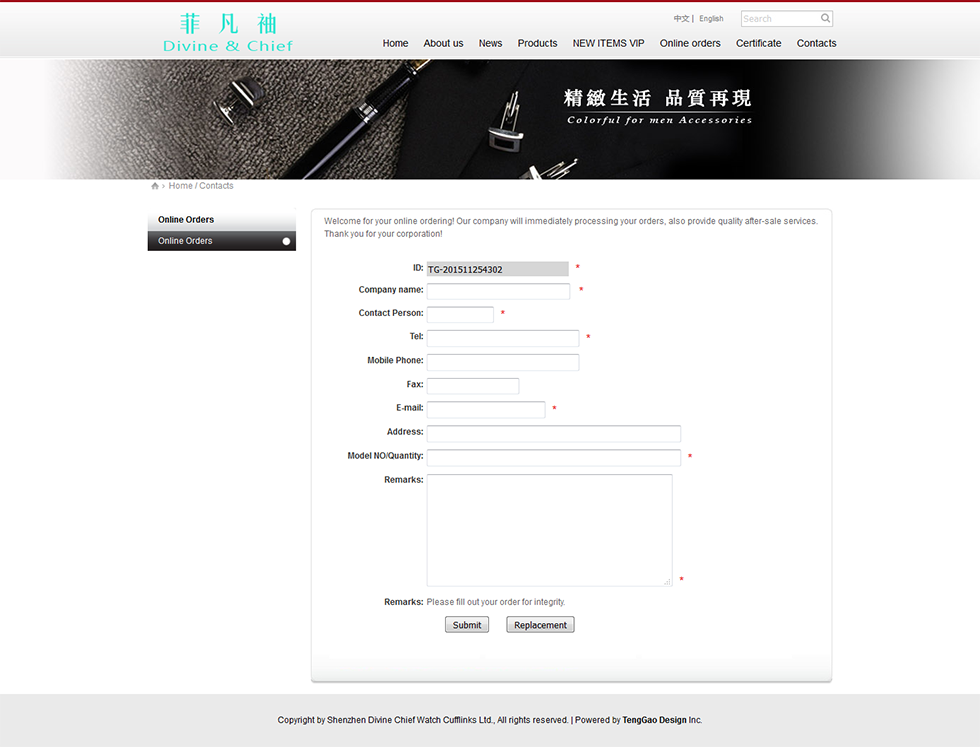Image resolution: width=980 pixels, height=747 pixels.
Task: Open the About us page
Action: [443, 43]
